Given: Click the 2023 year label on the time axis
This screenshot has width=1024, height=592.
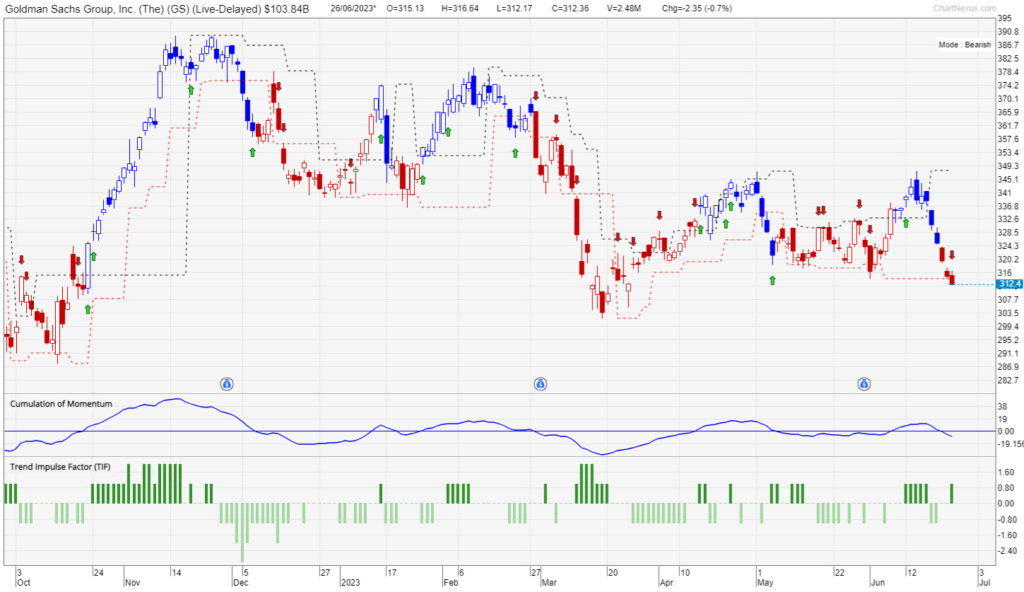Looking at the screenshot, I should pos(350,582).
